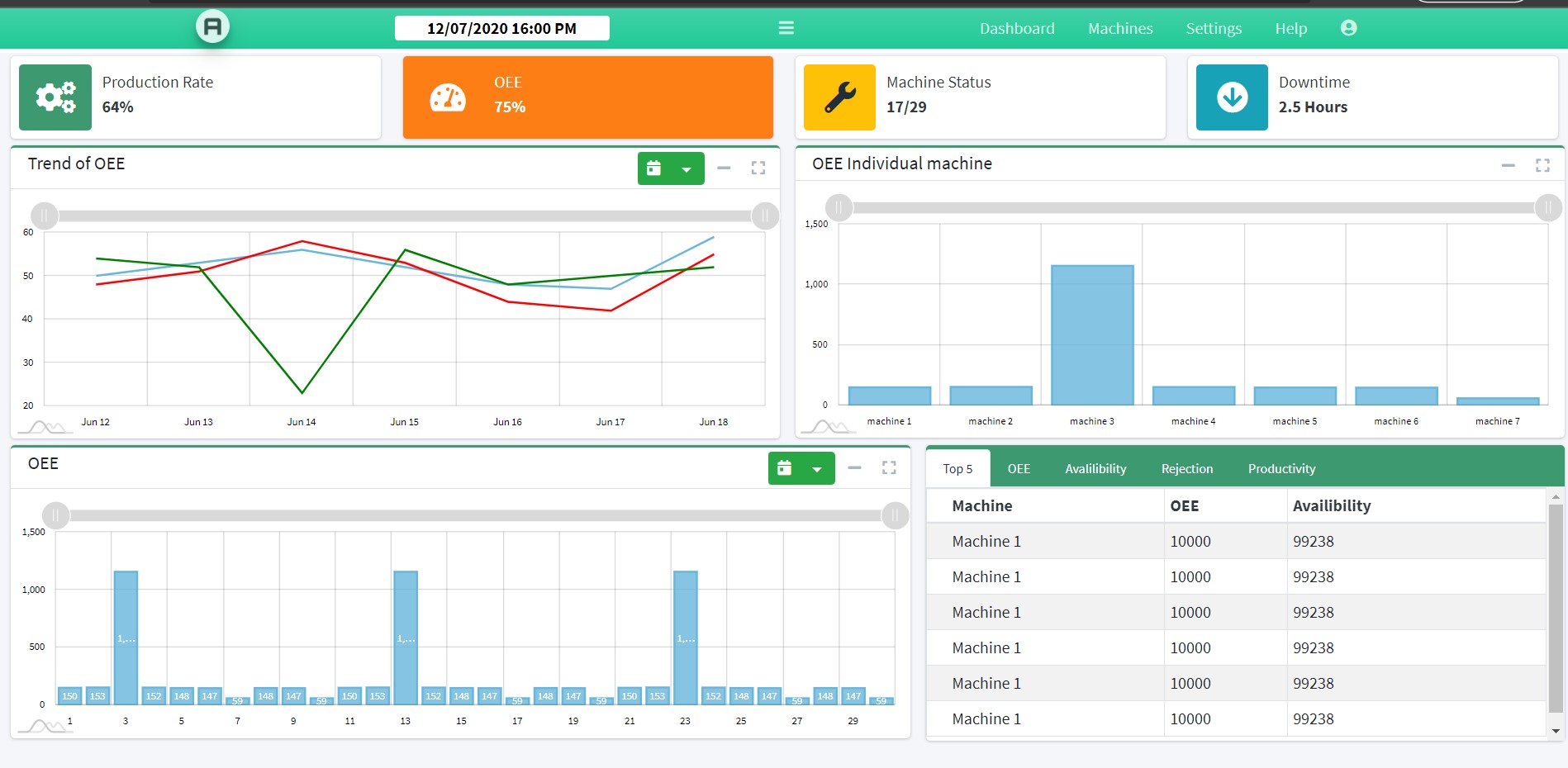Switch to the Rejection tab
This screenshot has height=768, width=1568.
click(x=1186, y=468)
